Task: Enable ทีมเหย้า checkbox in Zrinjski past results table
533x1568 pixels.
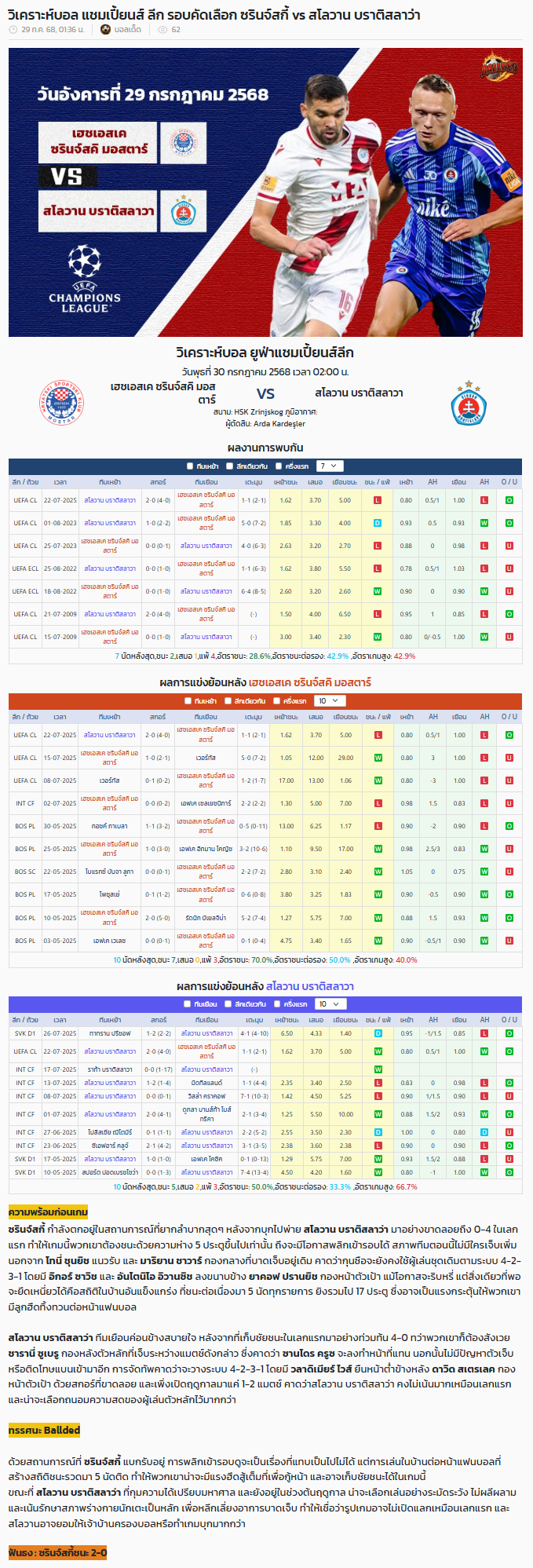Action: (188, 701)
